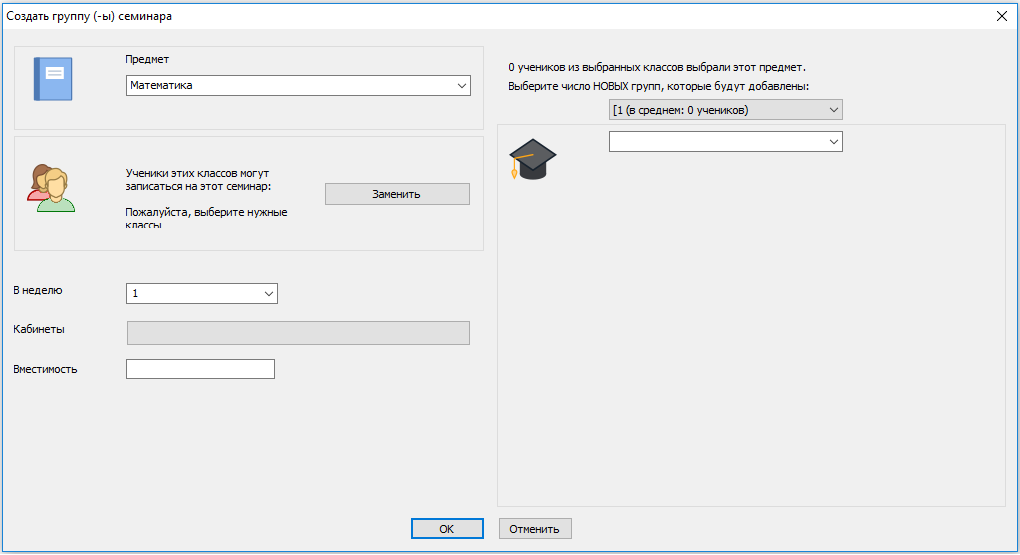Confirm the dialog with OK
The height and width of the screenshot is (555, 1020).
(447, 529)
